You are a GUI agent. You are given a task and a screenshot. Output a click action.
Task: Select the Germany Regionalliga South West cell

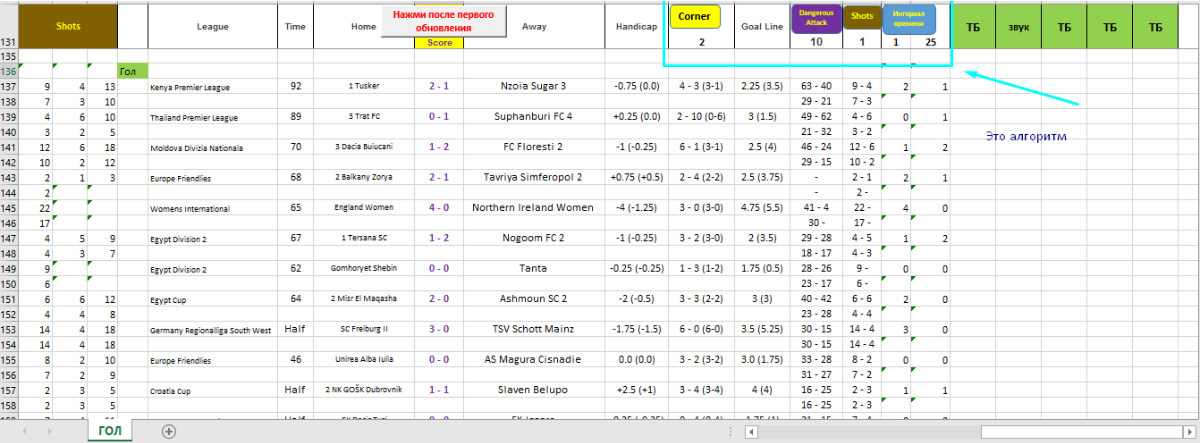212,330
